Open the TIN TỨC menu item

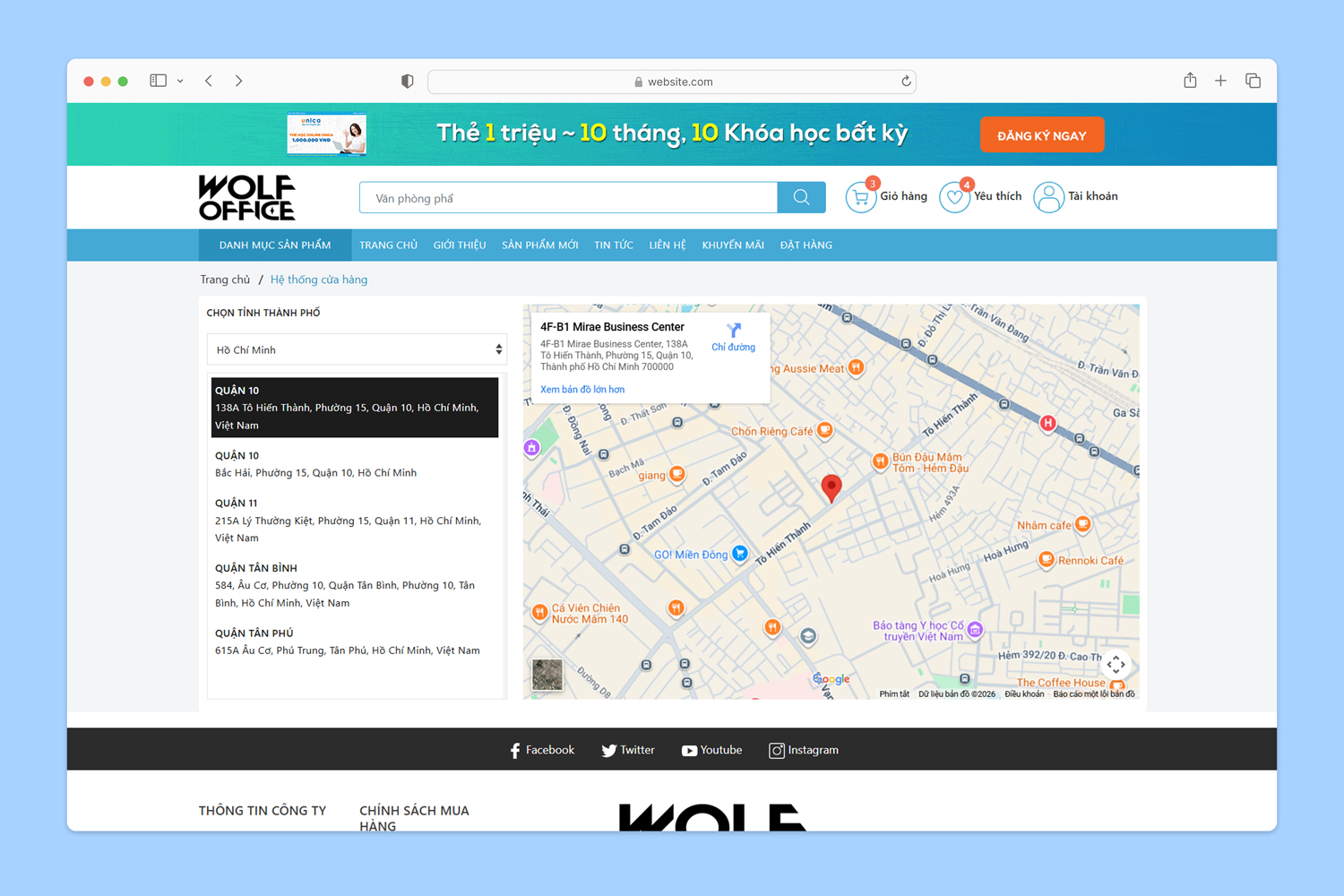(613, 245)
